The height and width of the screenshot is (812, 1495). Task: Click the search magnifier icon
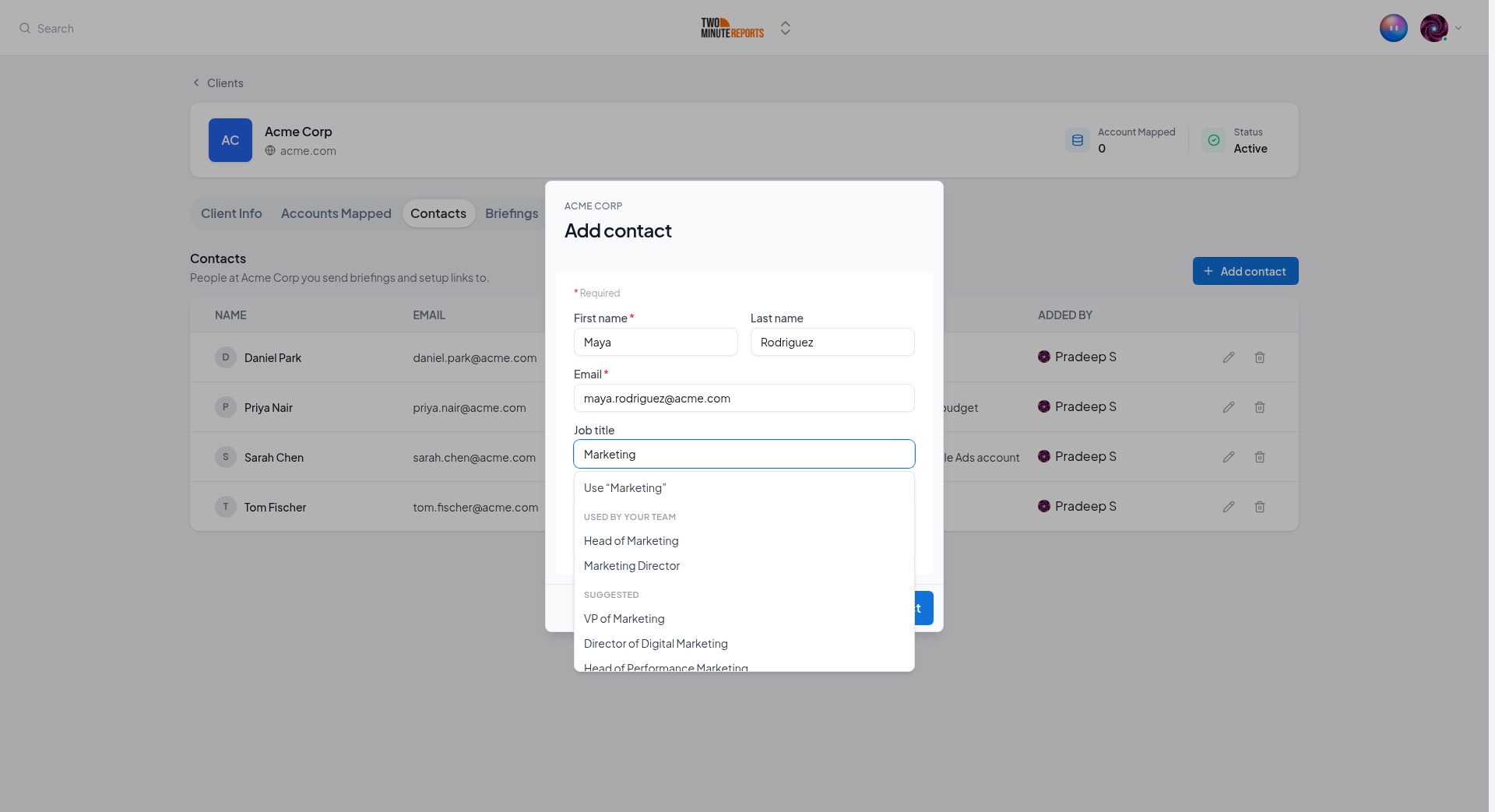click(x=25, y=28)
